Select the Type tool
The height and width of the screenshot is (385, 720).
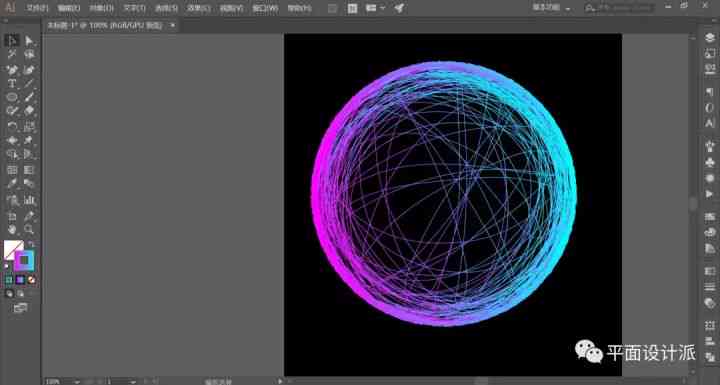point(12,84)
